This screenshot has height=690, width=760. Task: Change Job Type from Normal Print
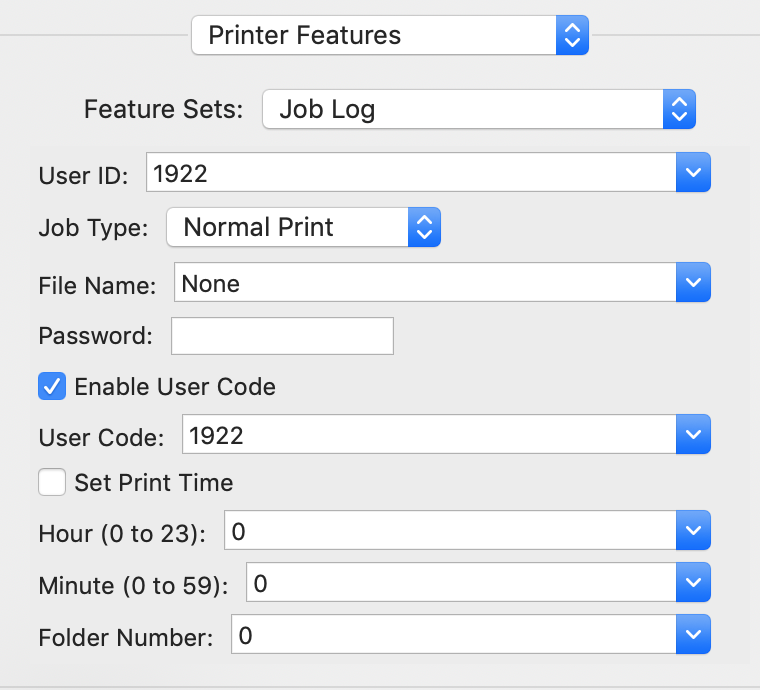[303, 227]
